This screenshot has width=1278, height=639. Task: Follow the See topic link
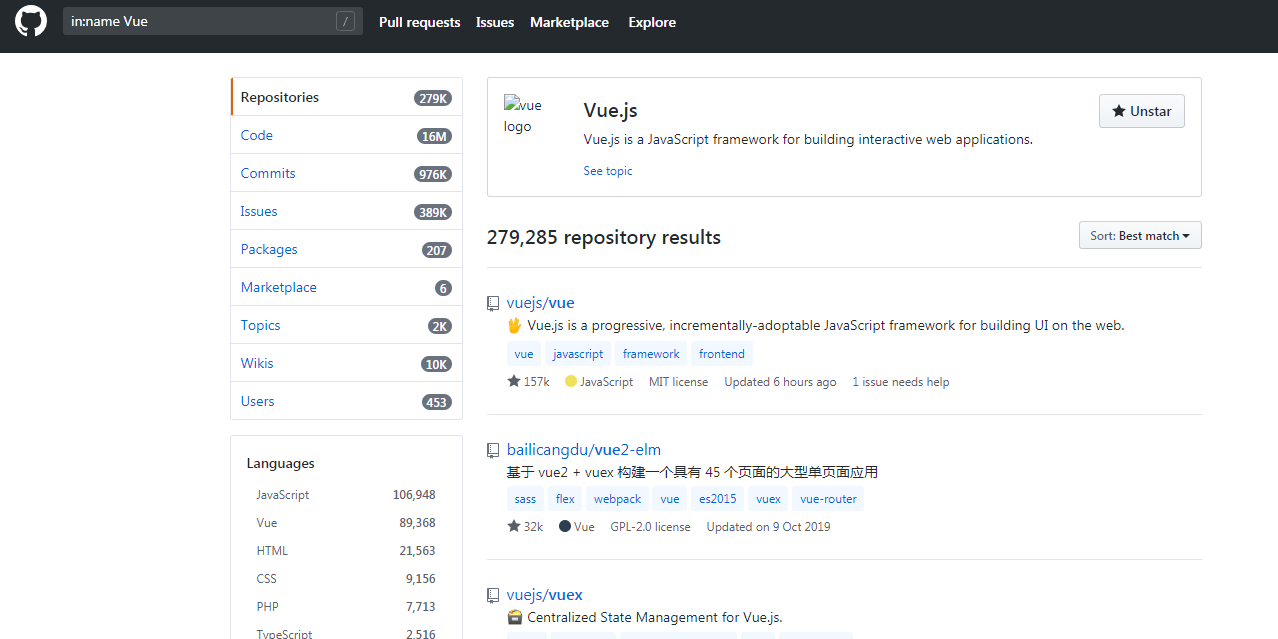pos(608,171)
